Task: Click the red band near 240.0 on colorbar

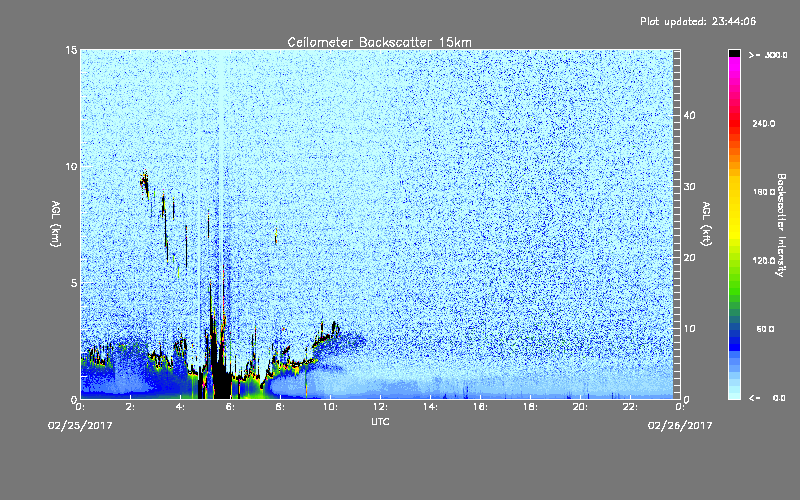Action: coord(734,122)
